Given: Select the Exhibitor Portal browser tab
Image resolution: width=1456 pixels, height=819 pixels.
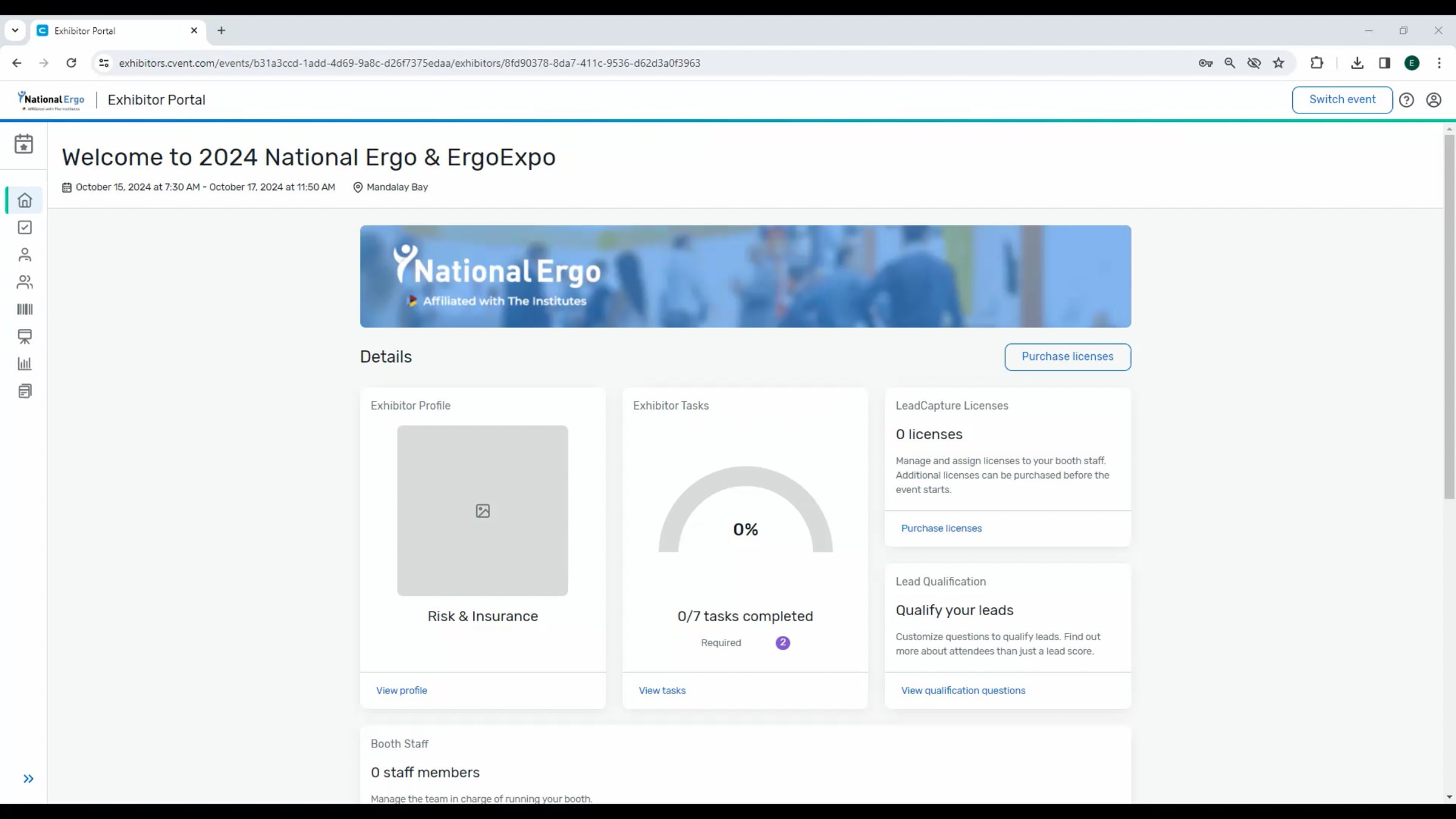Looking at the screenshot, I should (118, 31).
